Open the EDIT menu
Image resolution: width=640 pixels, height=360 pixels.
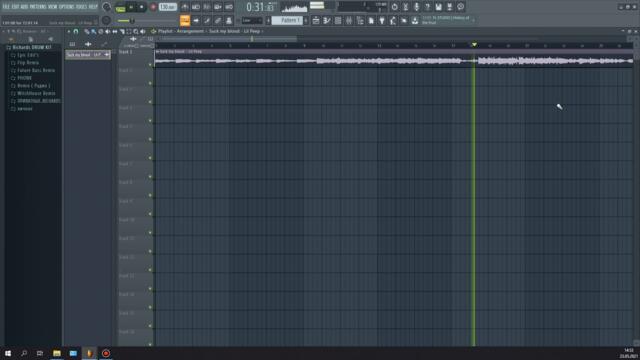15,7
